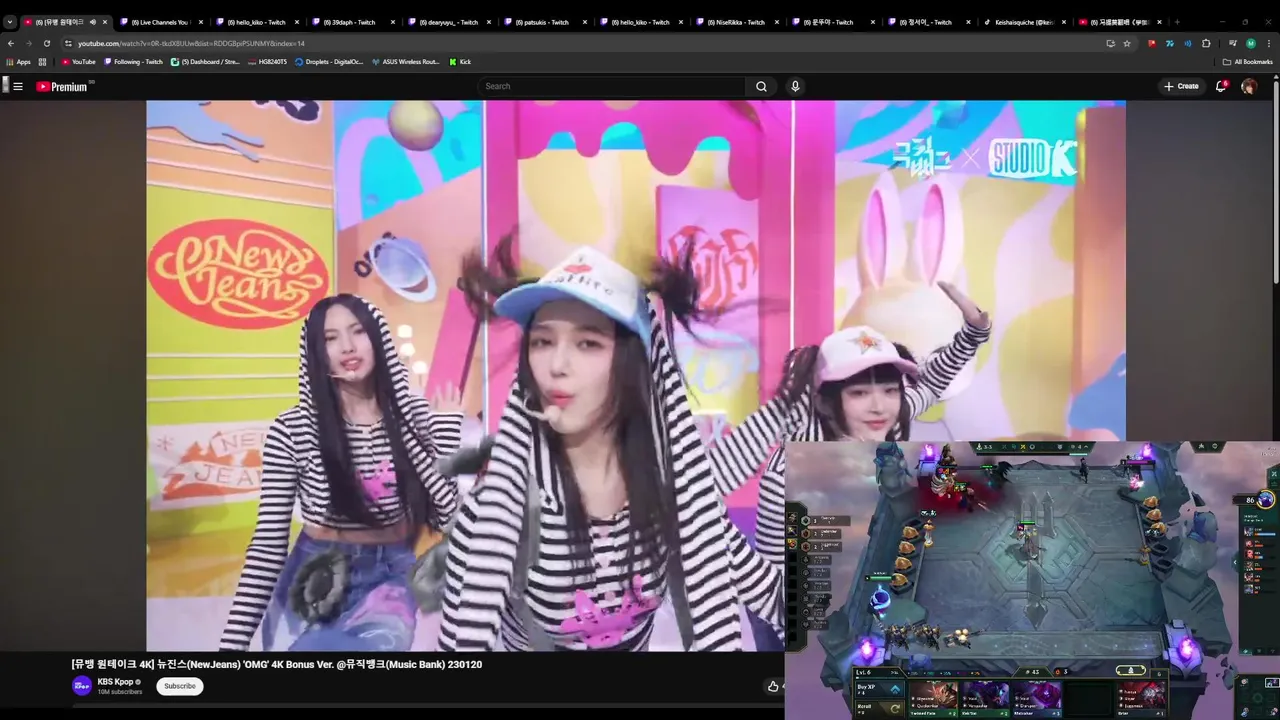Screen dimensions: 1280x720
Task: Switch to the dearyuyu_ - Twitch tab
Action: pyautogui.click(x=447, y=22)
